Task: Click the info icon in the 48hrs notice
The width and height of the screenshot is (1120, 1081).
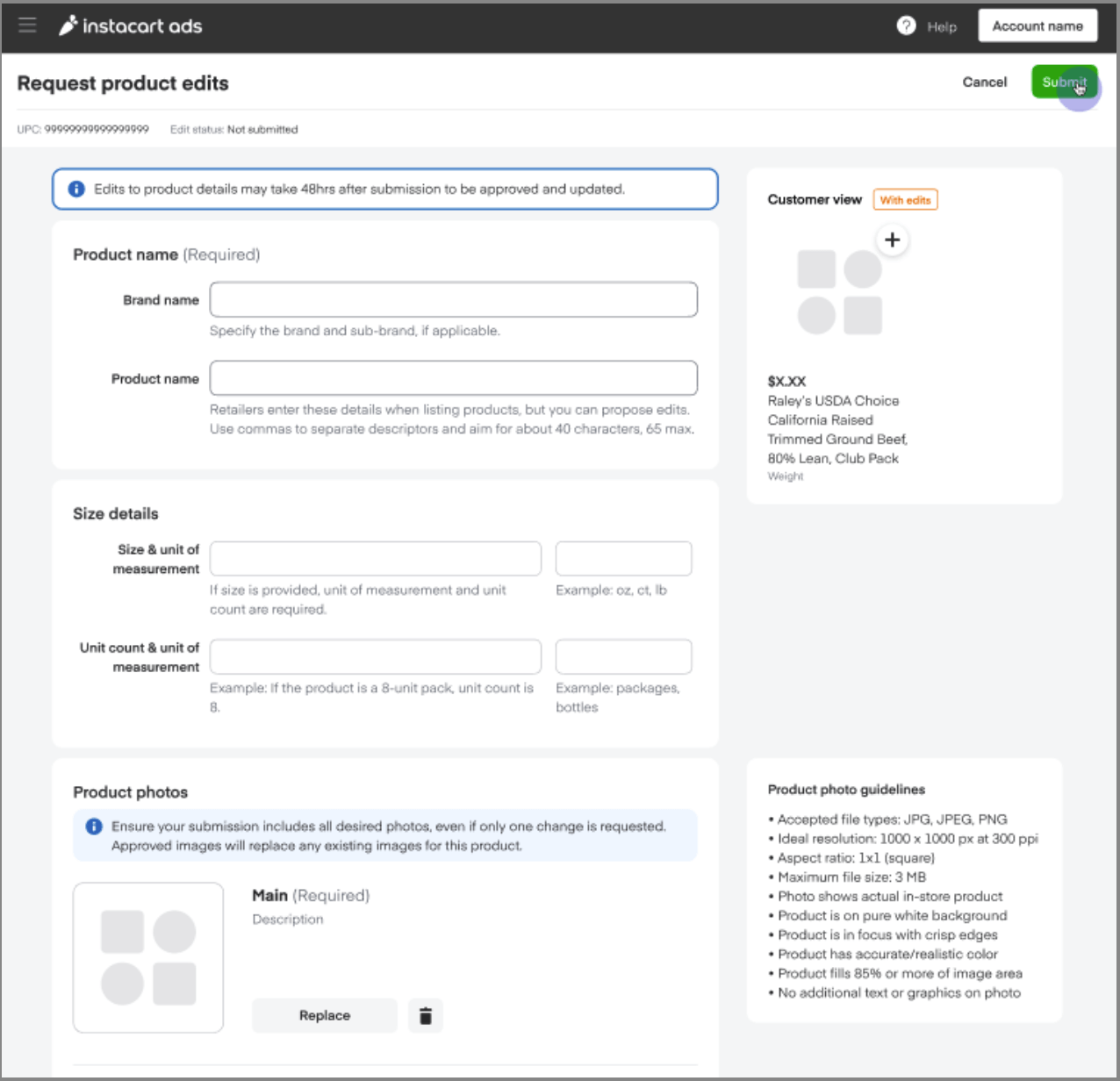Action: click(x=76, y=189)
